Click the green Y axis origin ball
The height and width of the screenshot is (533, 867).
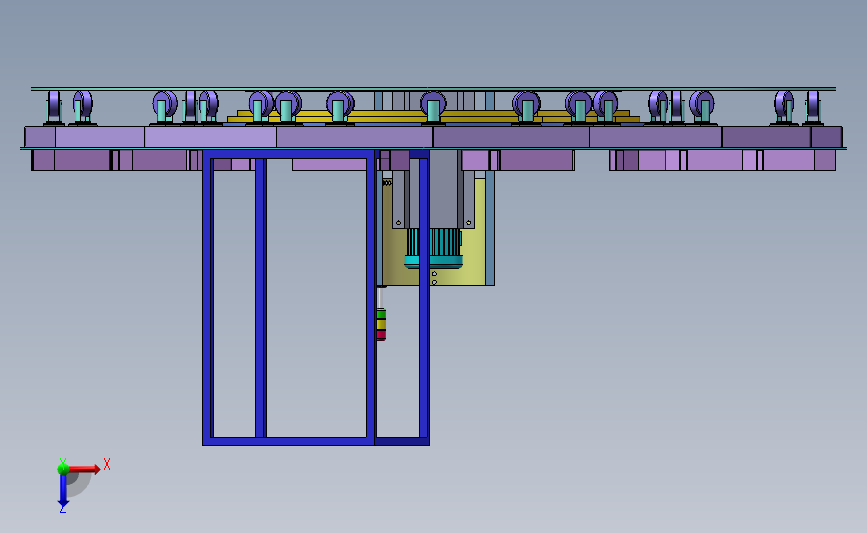click(x=63, y=469)
